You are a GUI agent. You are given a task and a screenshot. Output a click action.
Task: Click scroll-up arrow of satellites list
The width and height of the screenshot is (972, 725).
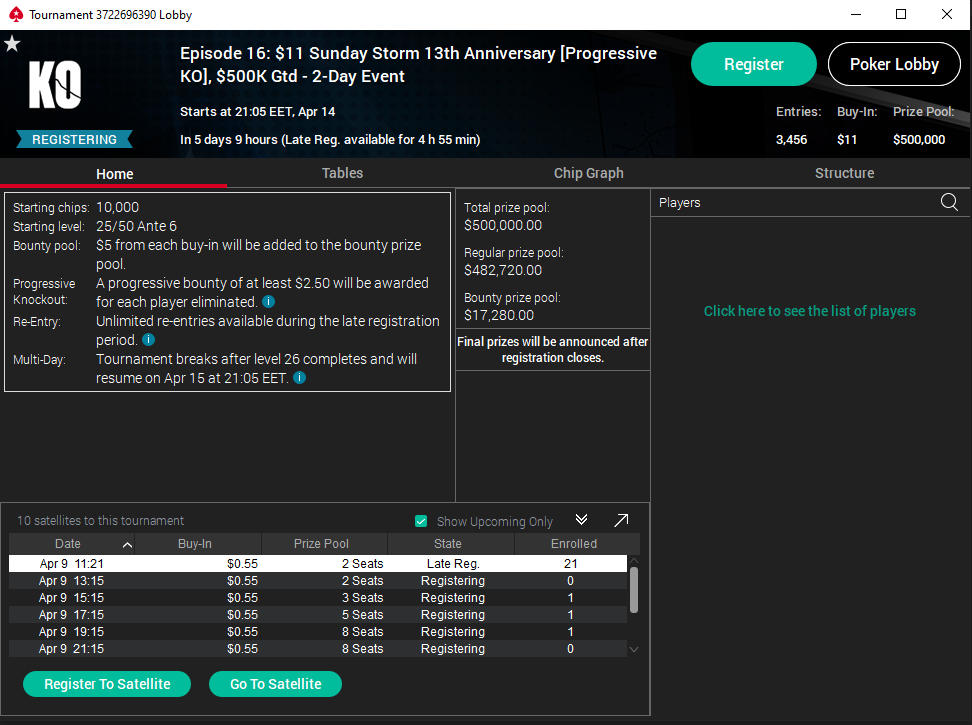(x=634, y=561)
